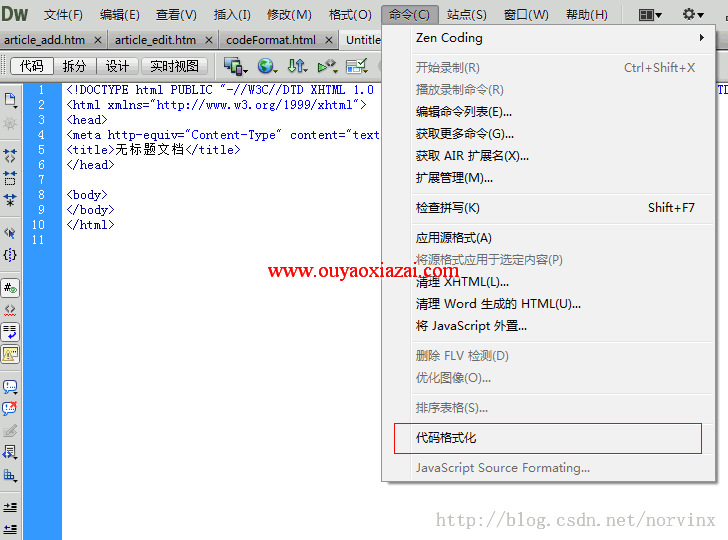This screenshot has width=728, height=540.
Task: Toggle syntax error alerts icon
Action: (10, 355)
